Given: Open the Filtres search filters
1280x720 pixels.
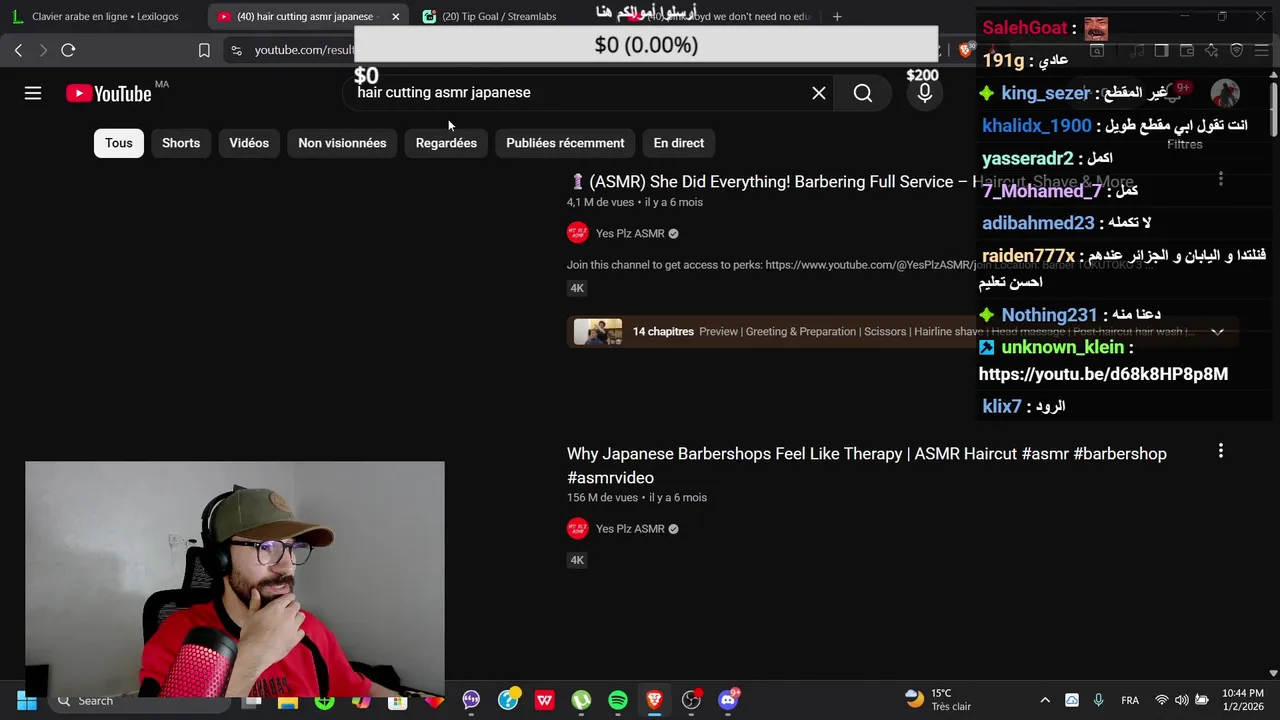Looking at the screenshot, I should [x=1184, y=144].
